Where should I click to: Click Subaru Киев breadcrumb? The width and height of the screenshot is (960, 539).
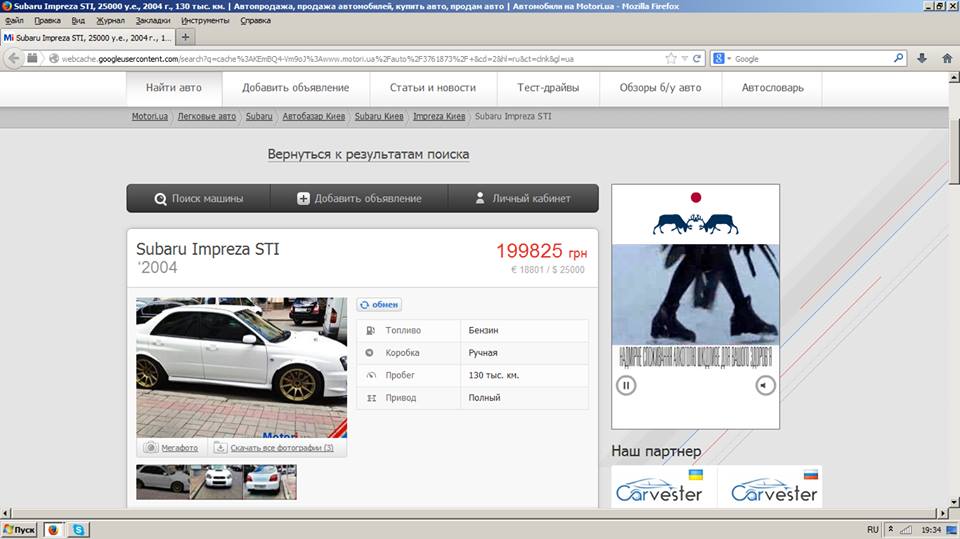[x=379, y=116]
